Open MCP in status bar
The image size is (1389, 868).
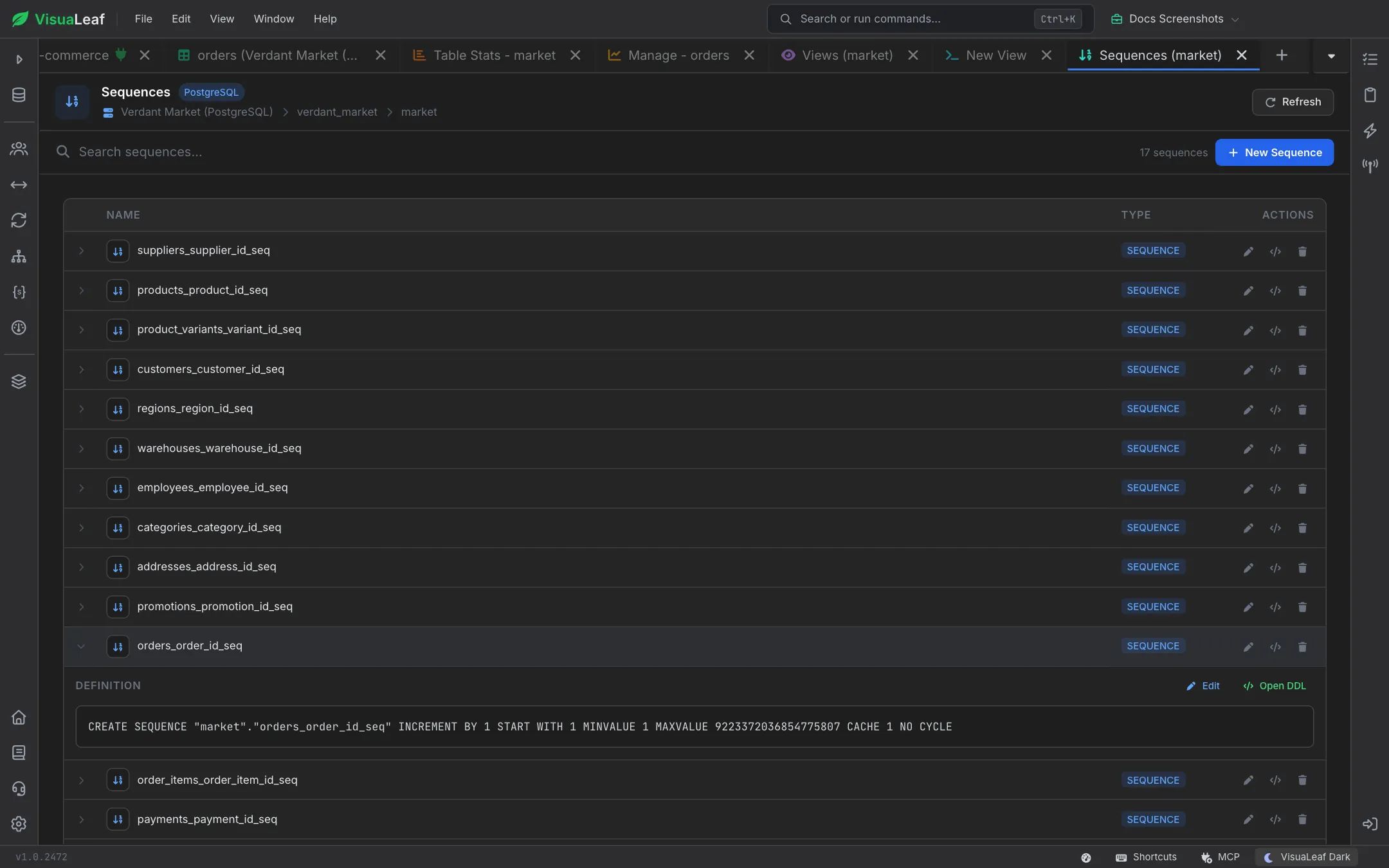pyautogui.click(x=1220, y=857)
